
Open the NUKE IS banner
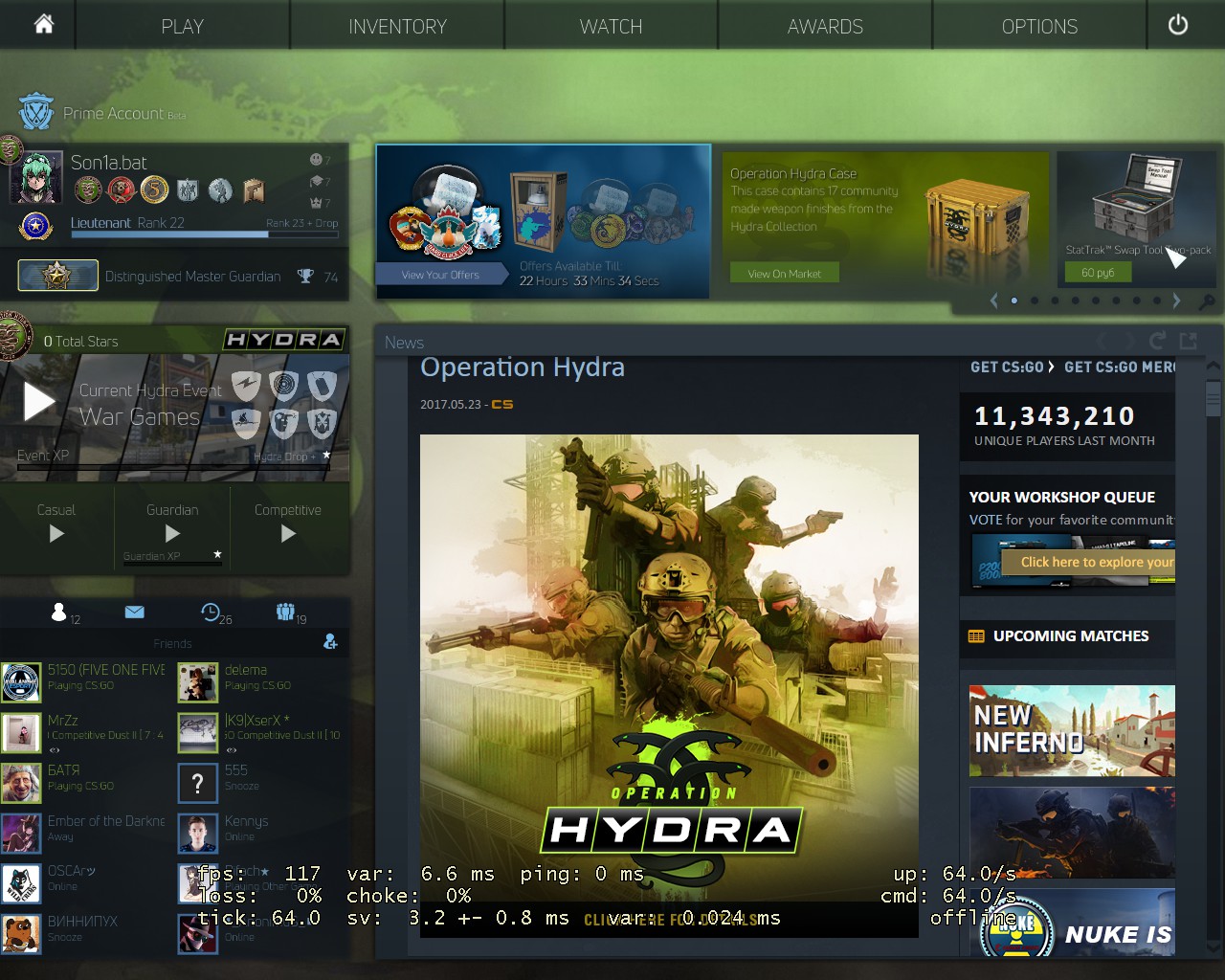pos(1072,922)
